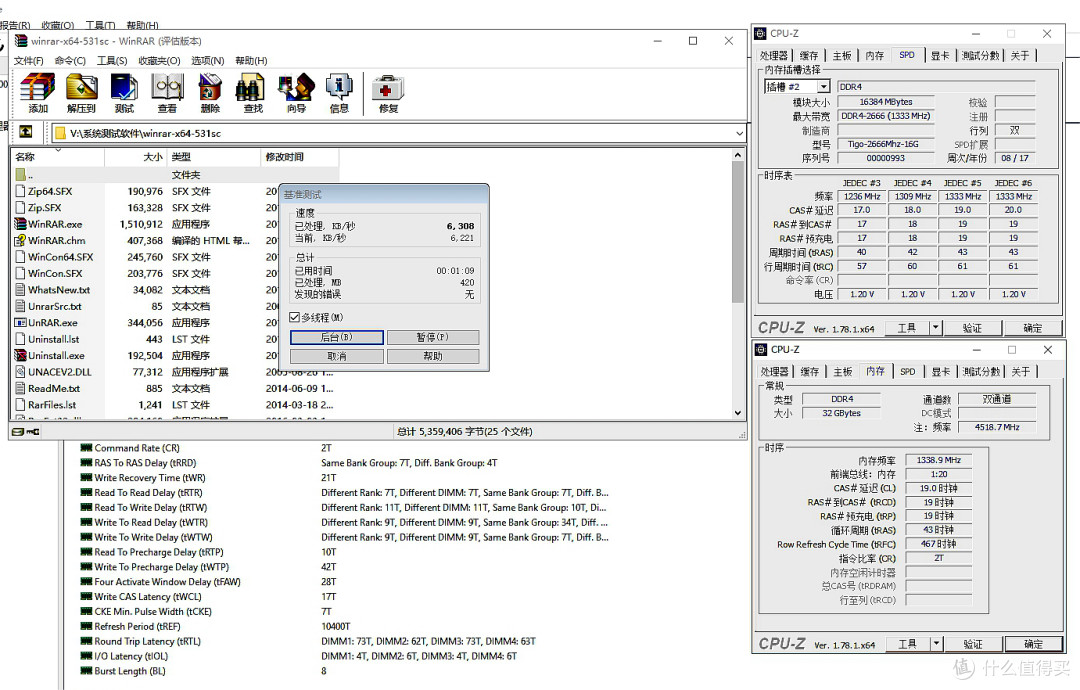Open the Options (选项) menu in WinRAR

click(x=207, y=61)
